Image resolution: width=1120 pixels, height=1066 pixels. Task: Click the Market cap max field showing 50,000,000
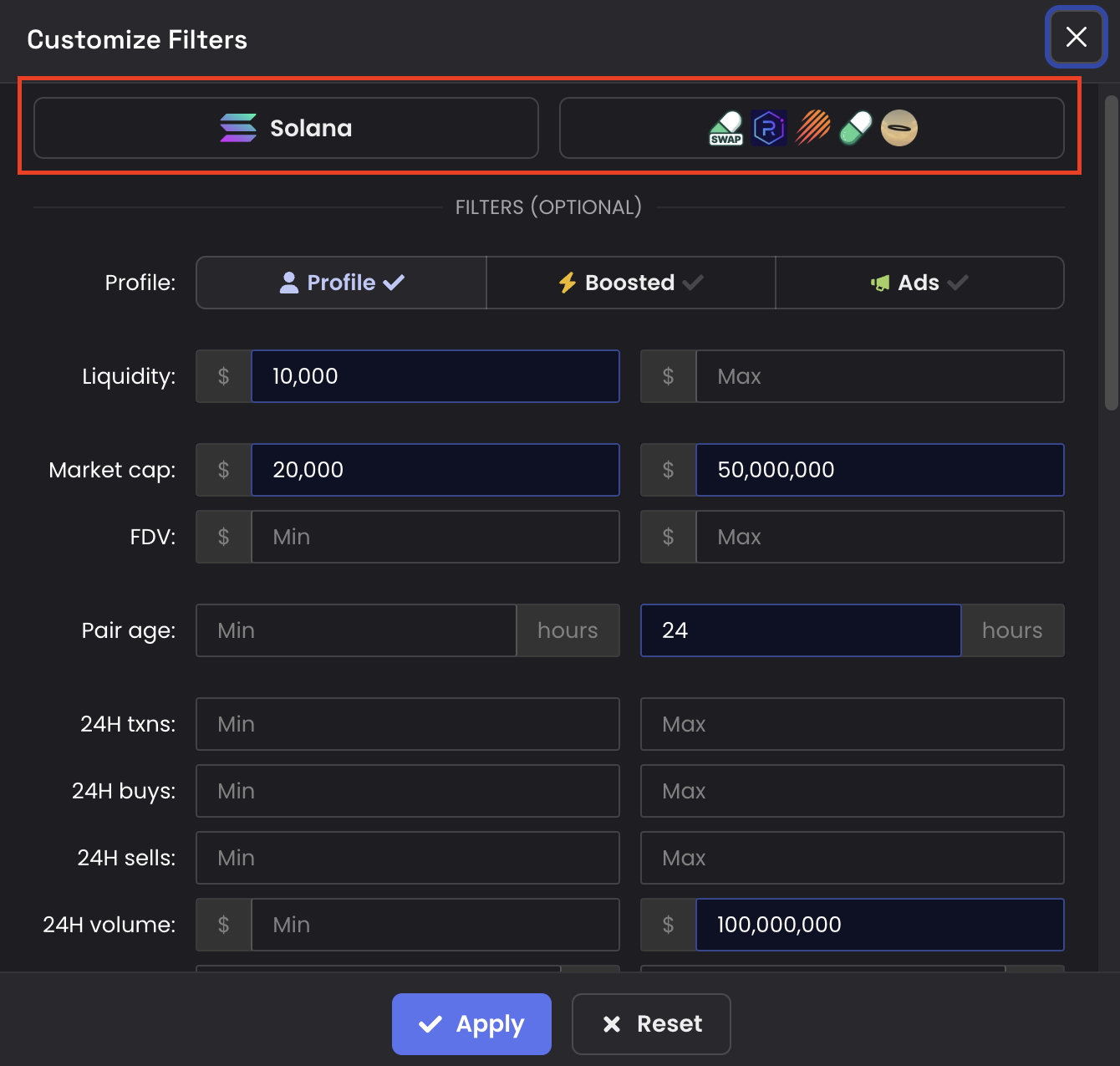(x=879, y=470)
